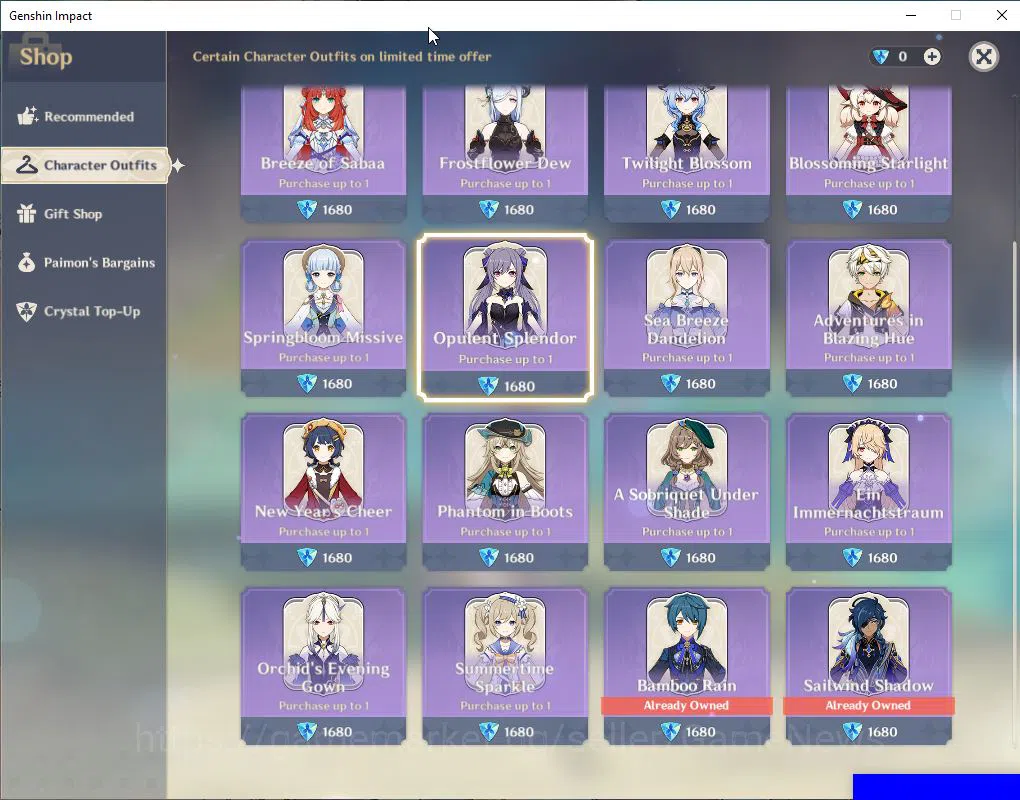Image resolution: width=1020 pixels, height=800 pixels.
Task: Click the hanger Character Outfits icon
Action: tap(27, 165)
